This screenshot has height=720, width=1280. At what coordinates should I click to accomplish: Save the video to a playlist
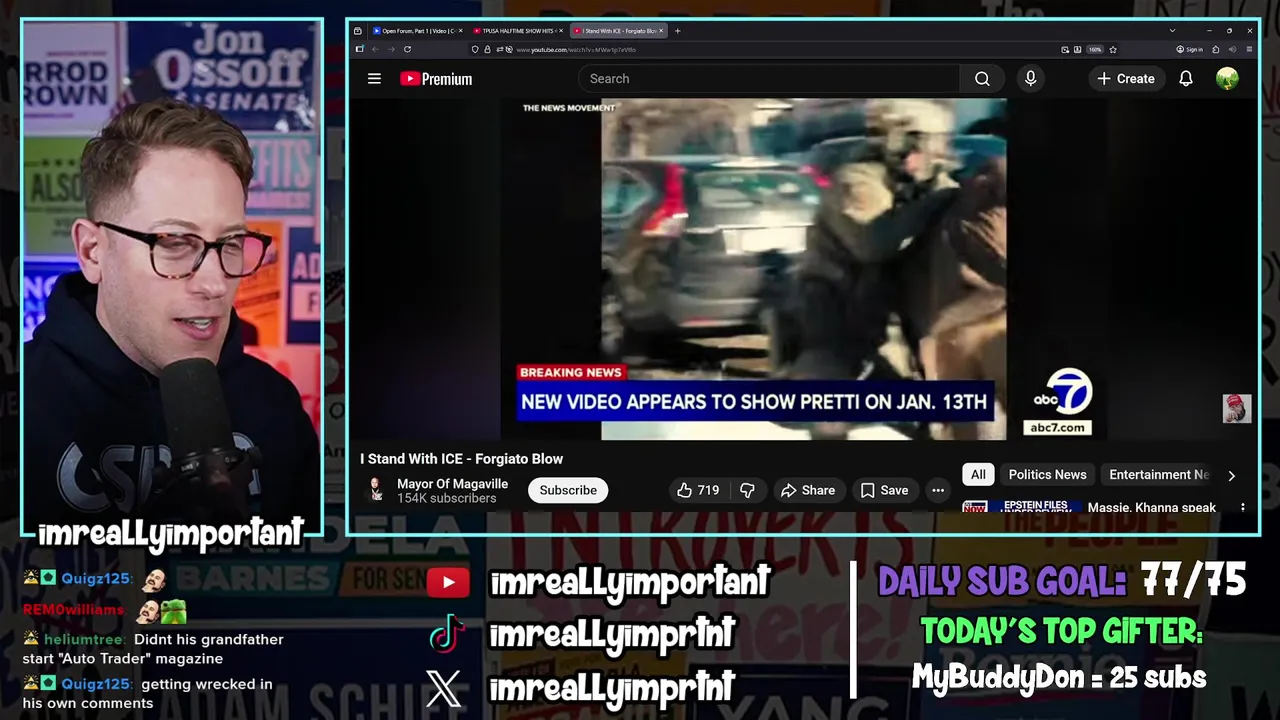[884, 490]
